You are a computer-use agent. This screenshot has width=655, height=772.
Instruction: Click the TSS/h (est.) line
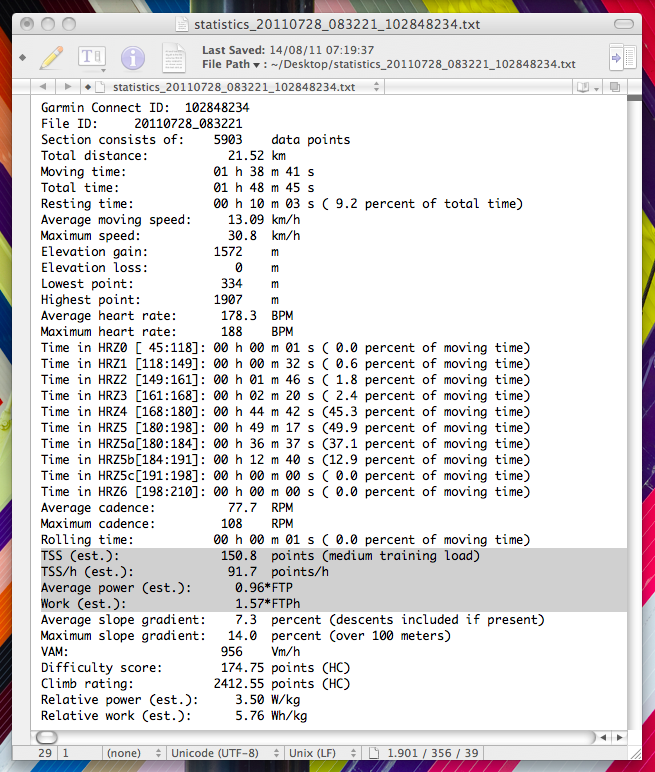click(x=185, y=572)
